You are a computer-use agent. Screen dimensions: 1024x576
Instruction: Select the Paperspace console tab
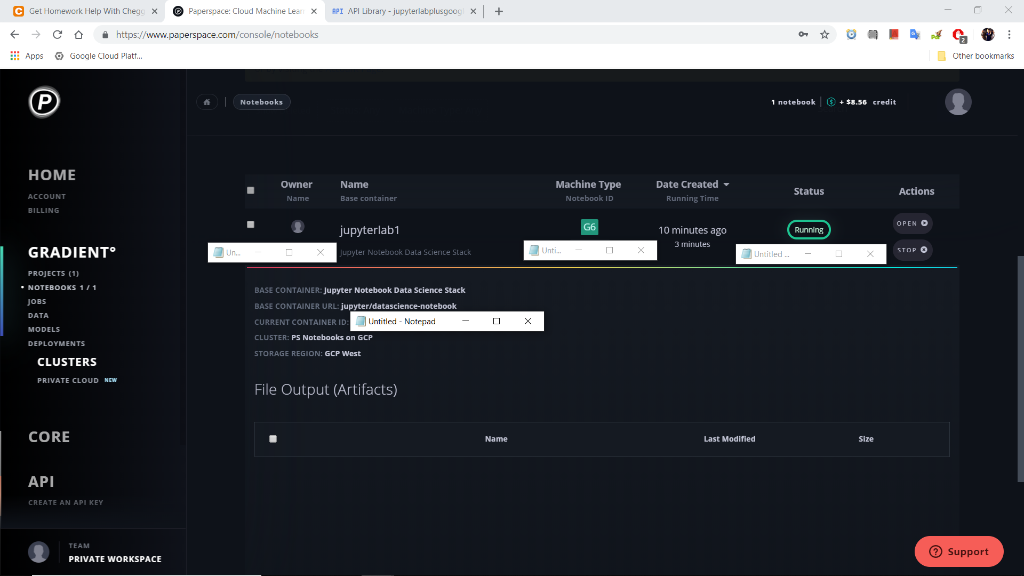click(246, 11)
